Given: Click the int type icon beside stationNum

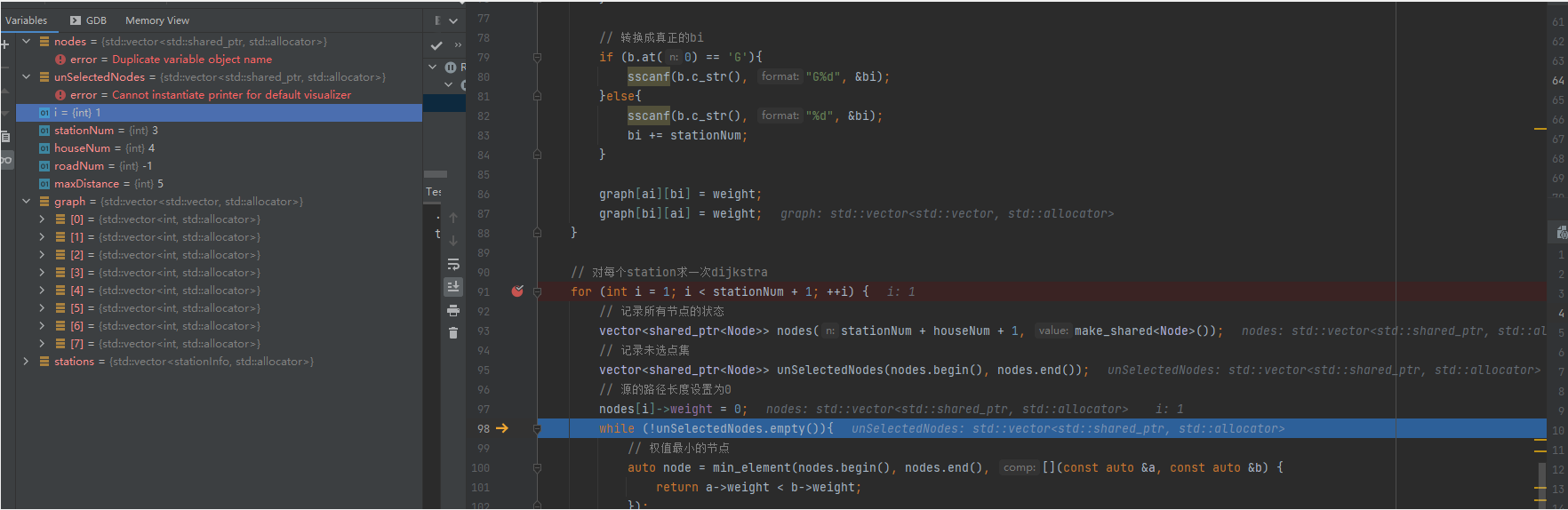Looking at the screenshot, I should pyautogui.click(x=44, y=131).
